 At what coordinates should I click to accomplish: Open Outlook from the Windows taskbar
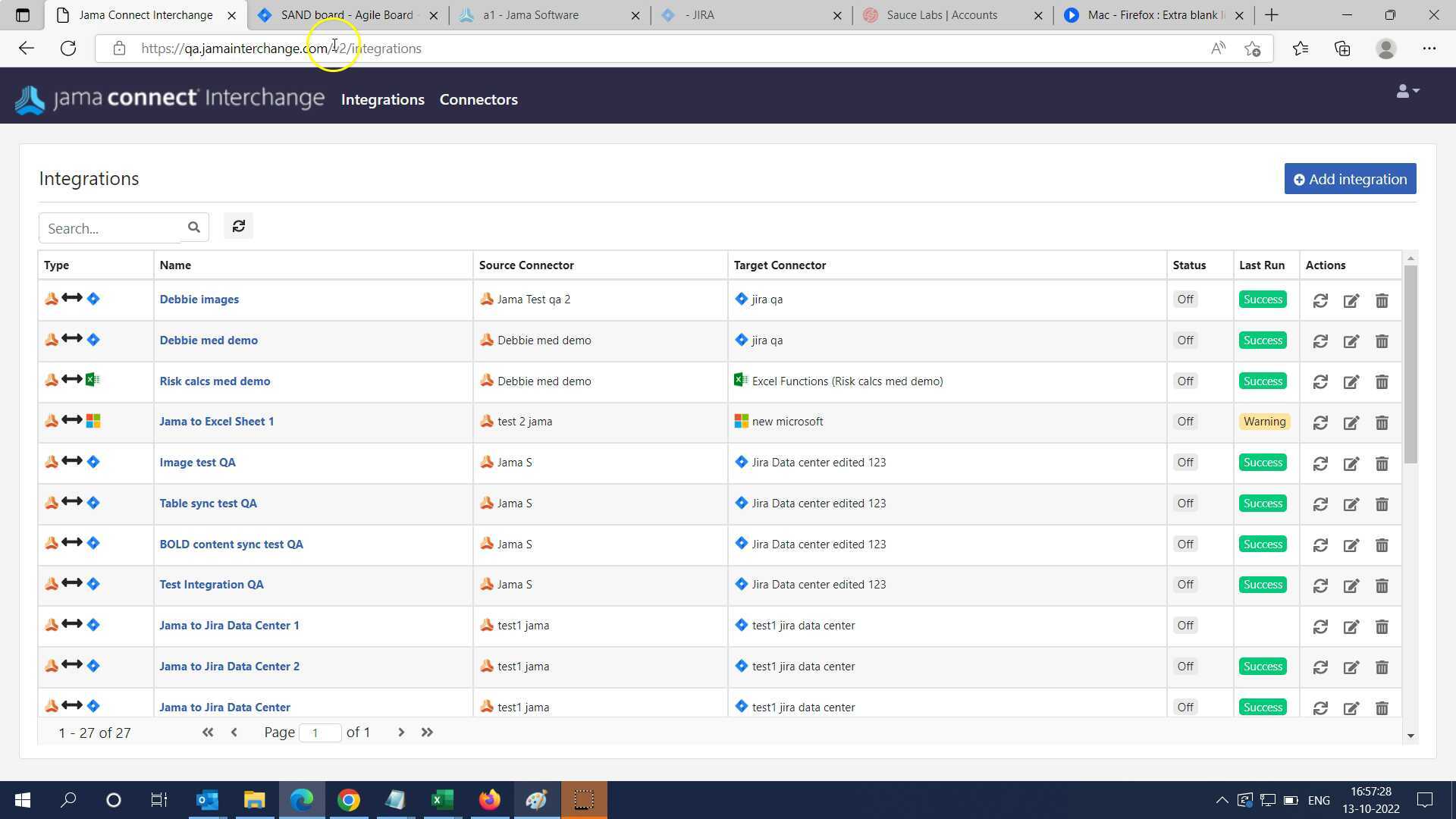[207, 800]
